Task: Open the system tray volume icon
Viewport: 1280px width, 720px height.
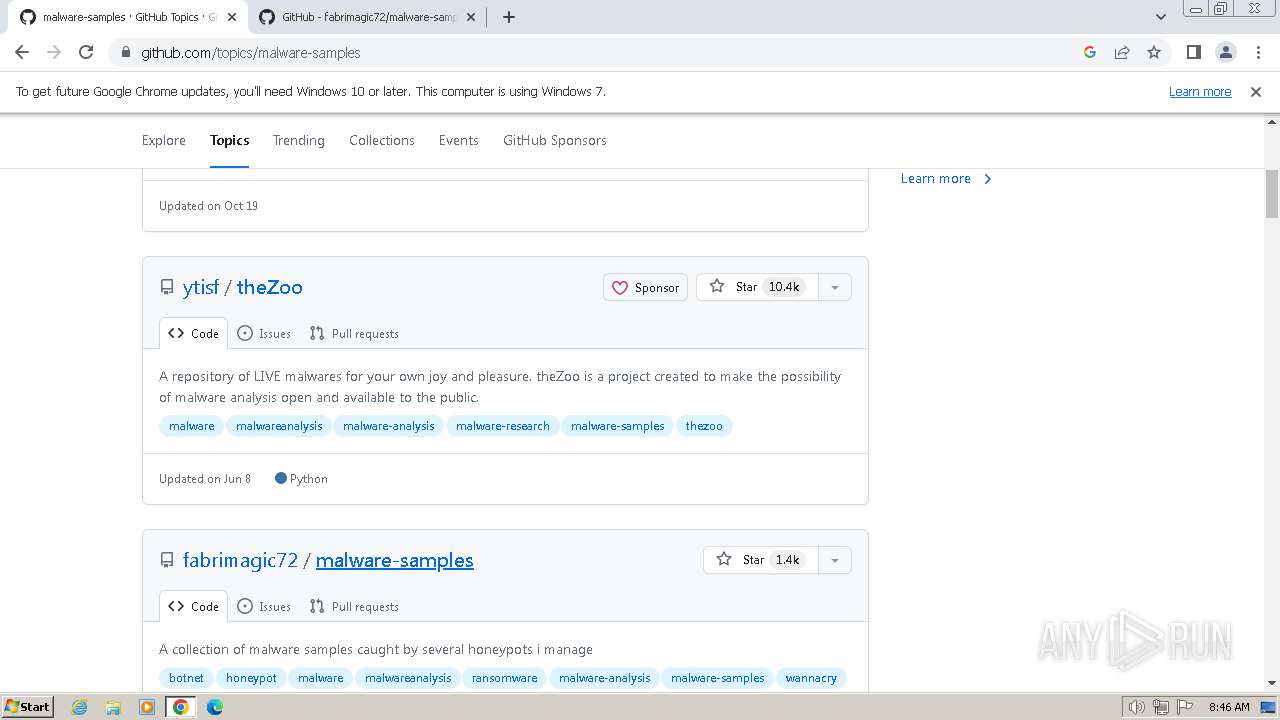Action: tap(1136, 707)
